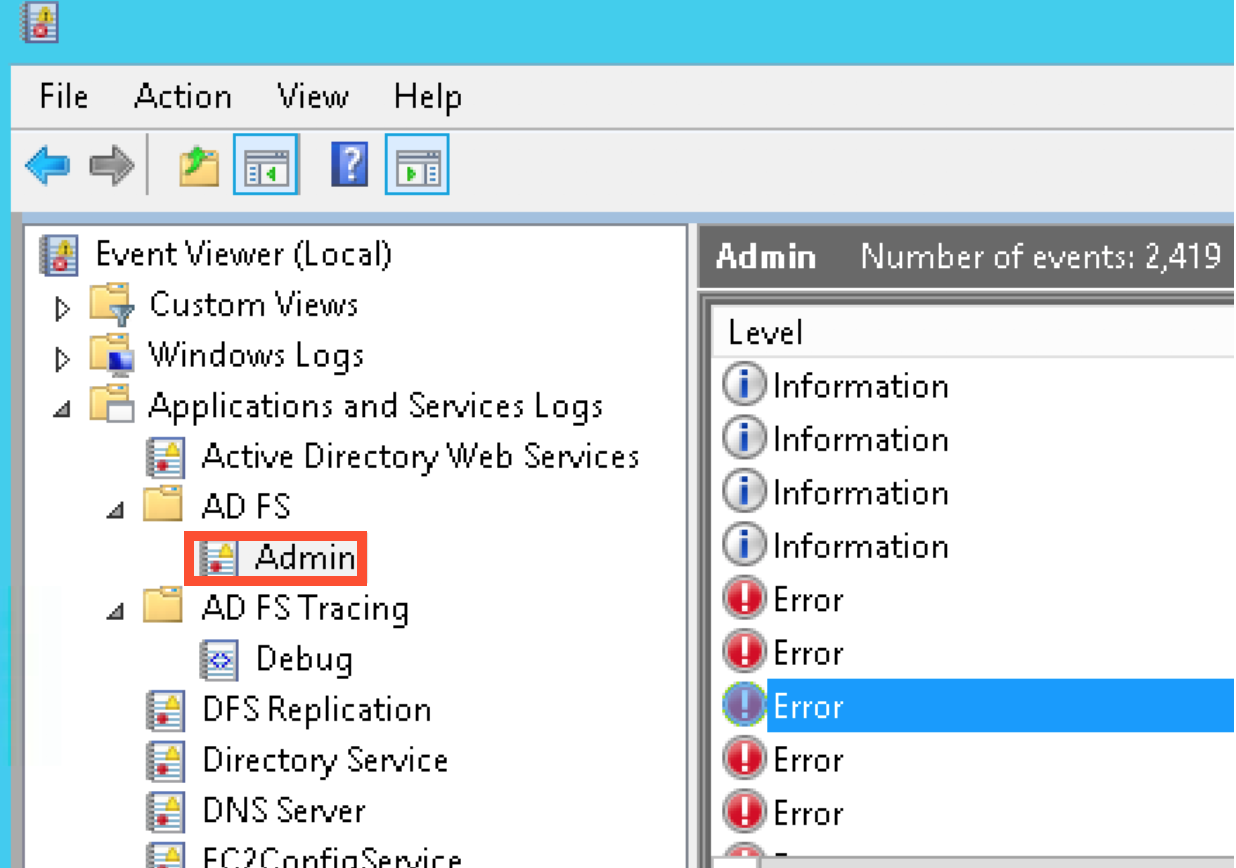Click the AD FS Tracing folder icon
The width and height of the screenshot is (1236, 868).
(x=163, y=607)
